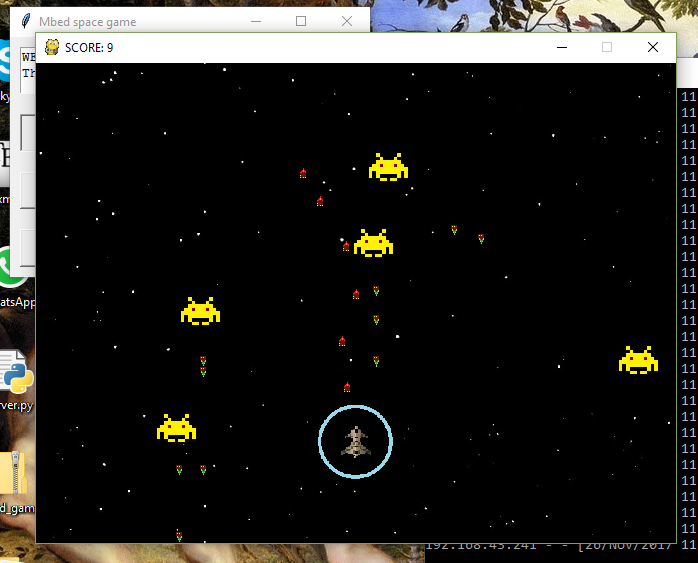
Task: Click the yellow alien at the far right edge
Action: [x=638, y=360]
